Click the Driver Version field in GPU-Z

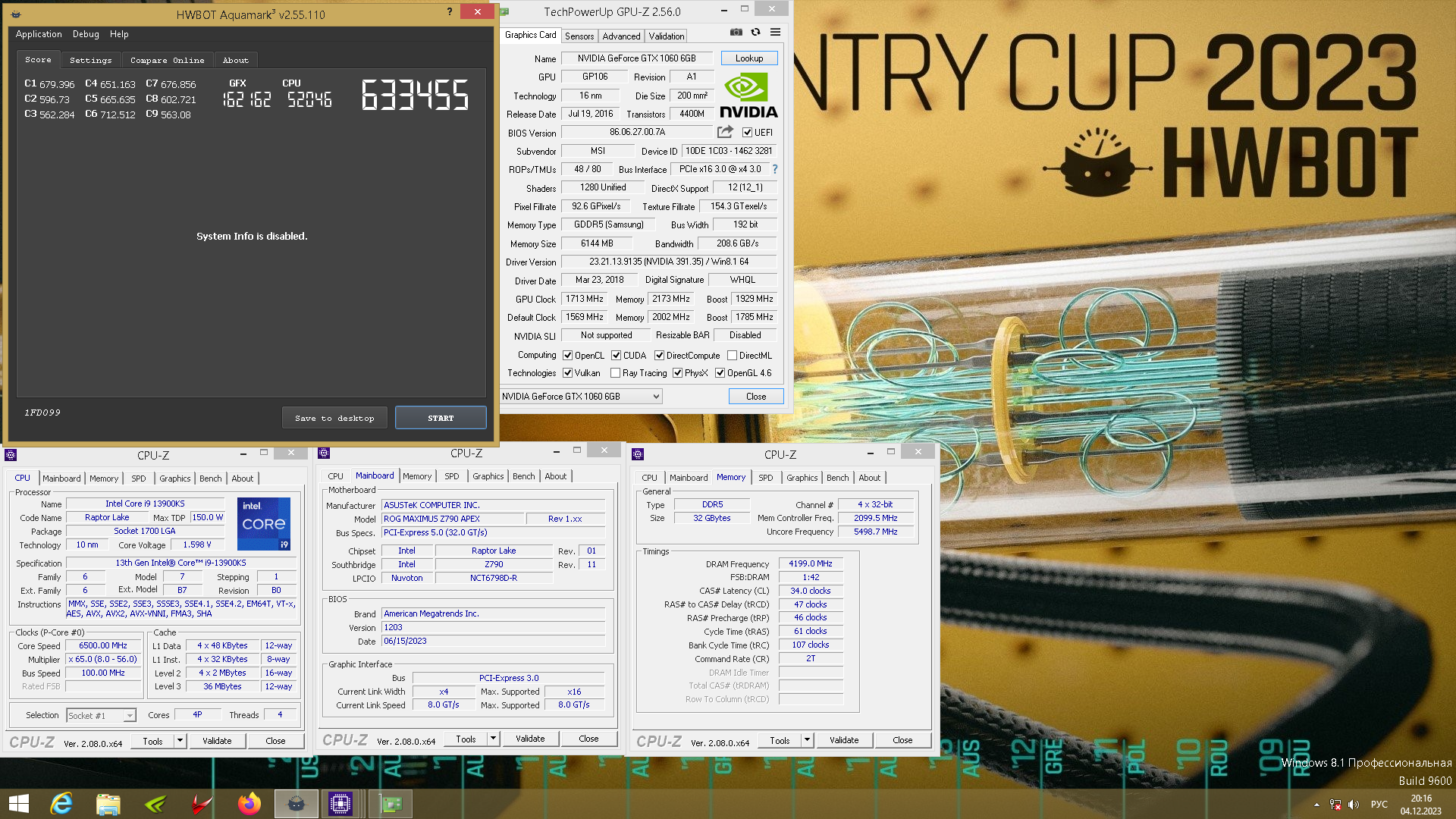pyautogui.click(x=669, y=262)
